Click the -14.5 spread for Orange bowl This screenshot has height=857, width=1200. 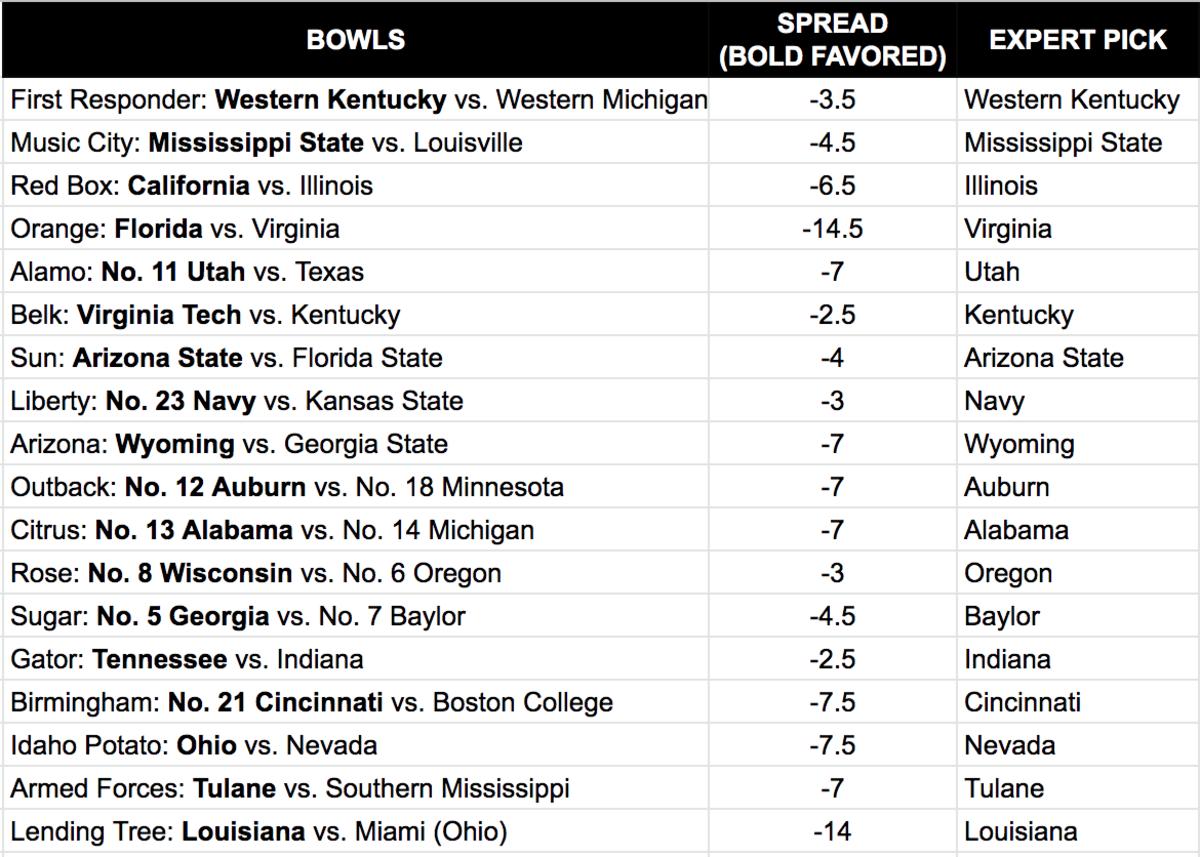(x=832, y=229)
